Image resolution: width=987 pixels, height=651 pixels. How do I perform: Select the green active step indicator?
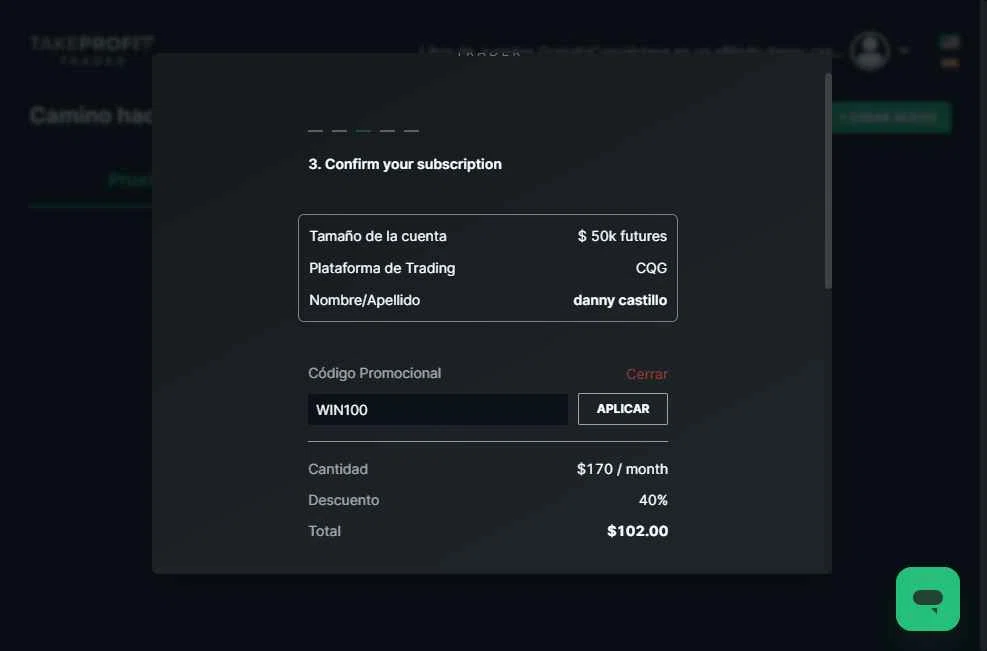click(363, 131)
